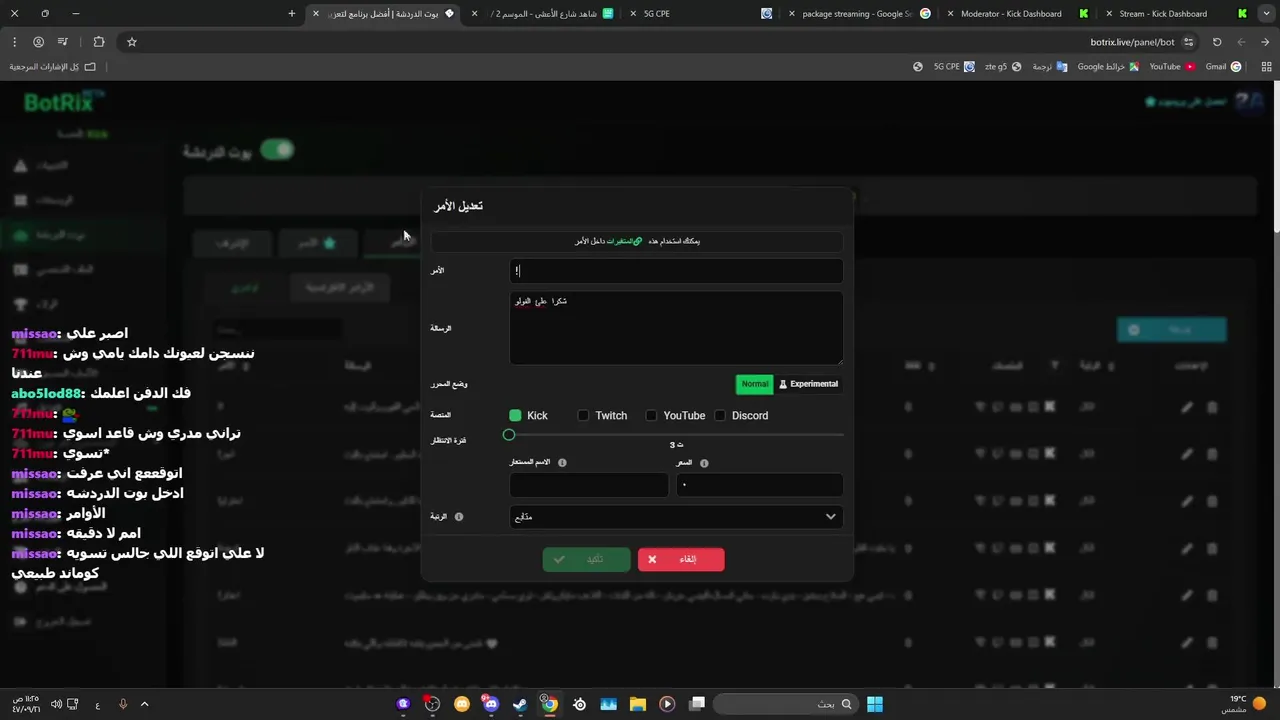Open the green variables link (المتغيرات)
The height and width of the screenshot is (720, 1280).
625,241
